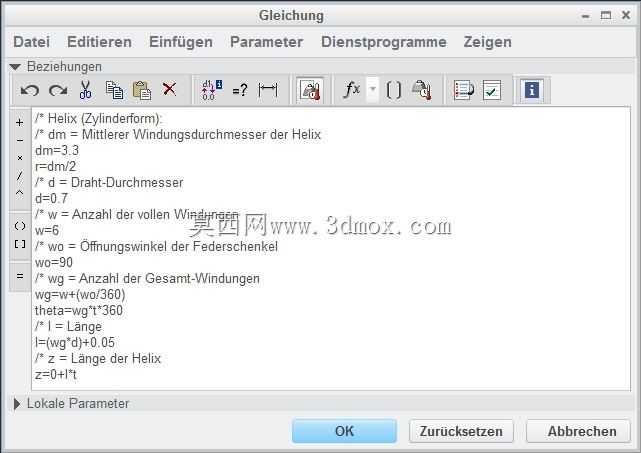This screenshot has width=641, height=453.
Task: Click the line l=(wg*d)+0.05
Action: [75, 343]
